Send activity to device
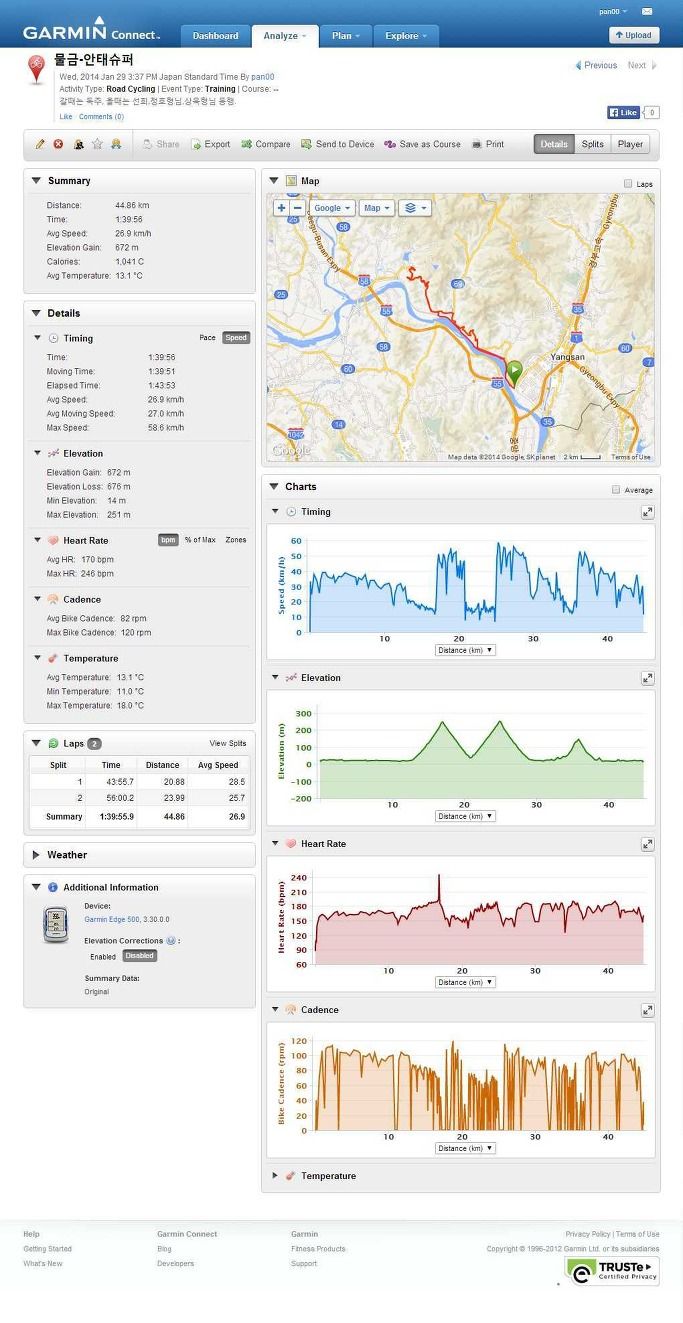Screen dimensions: 683x1323 coord(338,144)
